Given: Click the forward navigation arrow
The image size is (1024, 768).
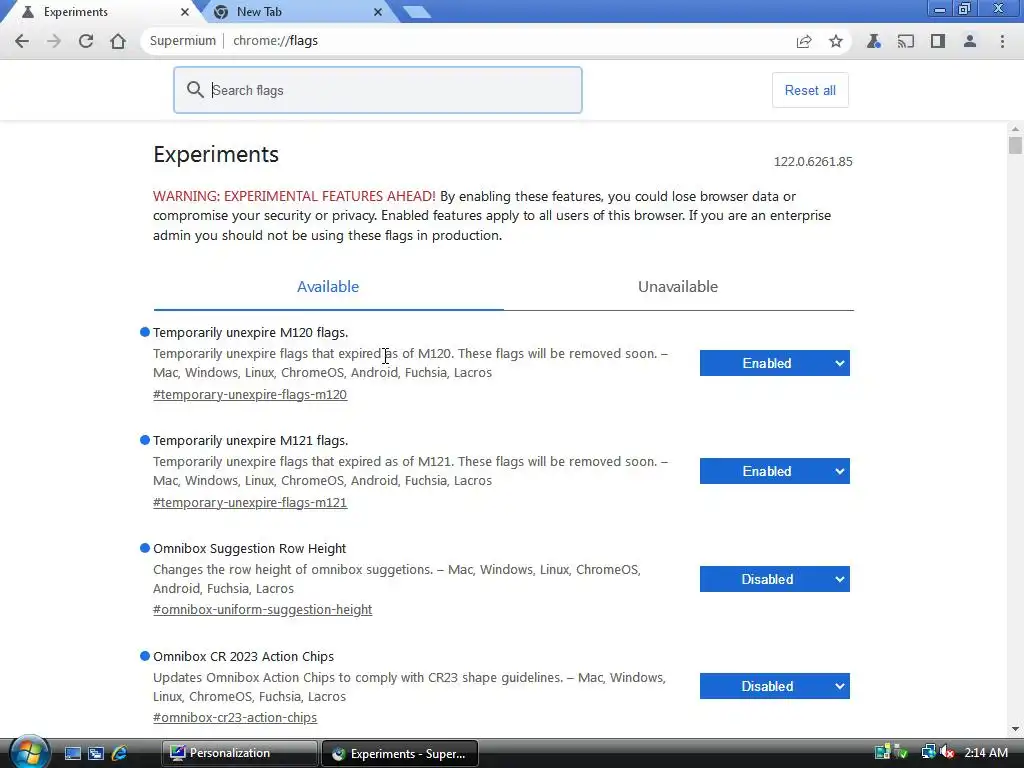Looking at the screenshot, I should pos(54,41).
